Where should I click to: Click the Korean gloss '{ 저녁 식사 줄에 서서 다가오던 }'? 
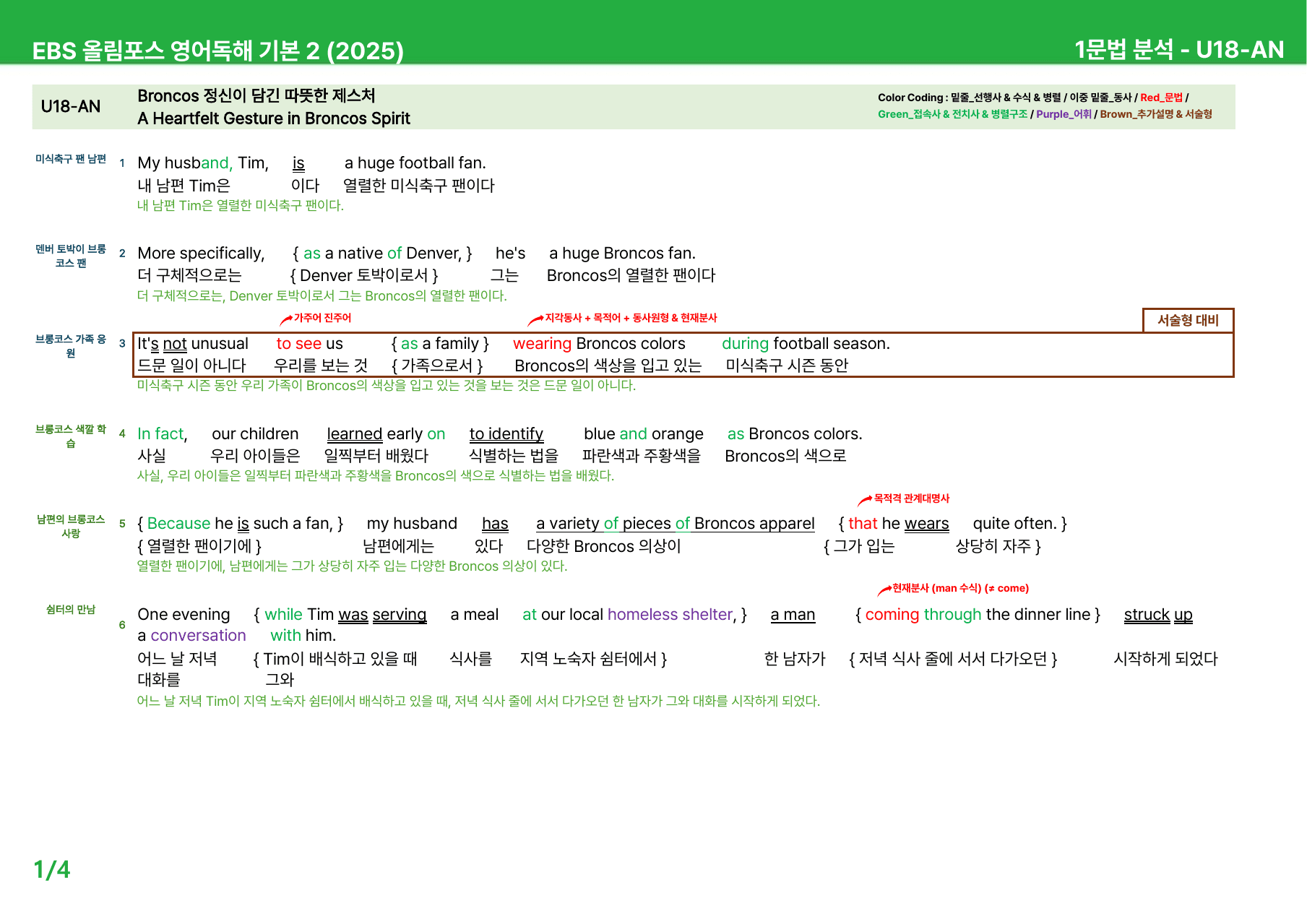(x=953, y=659)
